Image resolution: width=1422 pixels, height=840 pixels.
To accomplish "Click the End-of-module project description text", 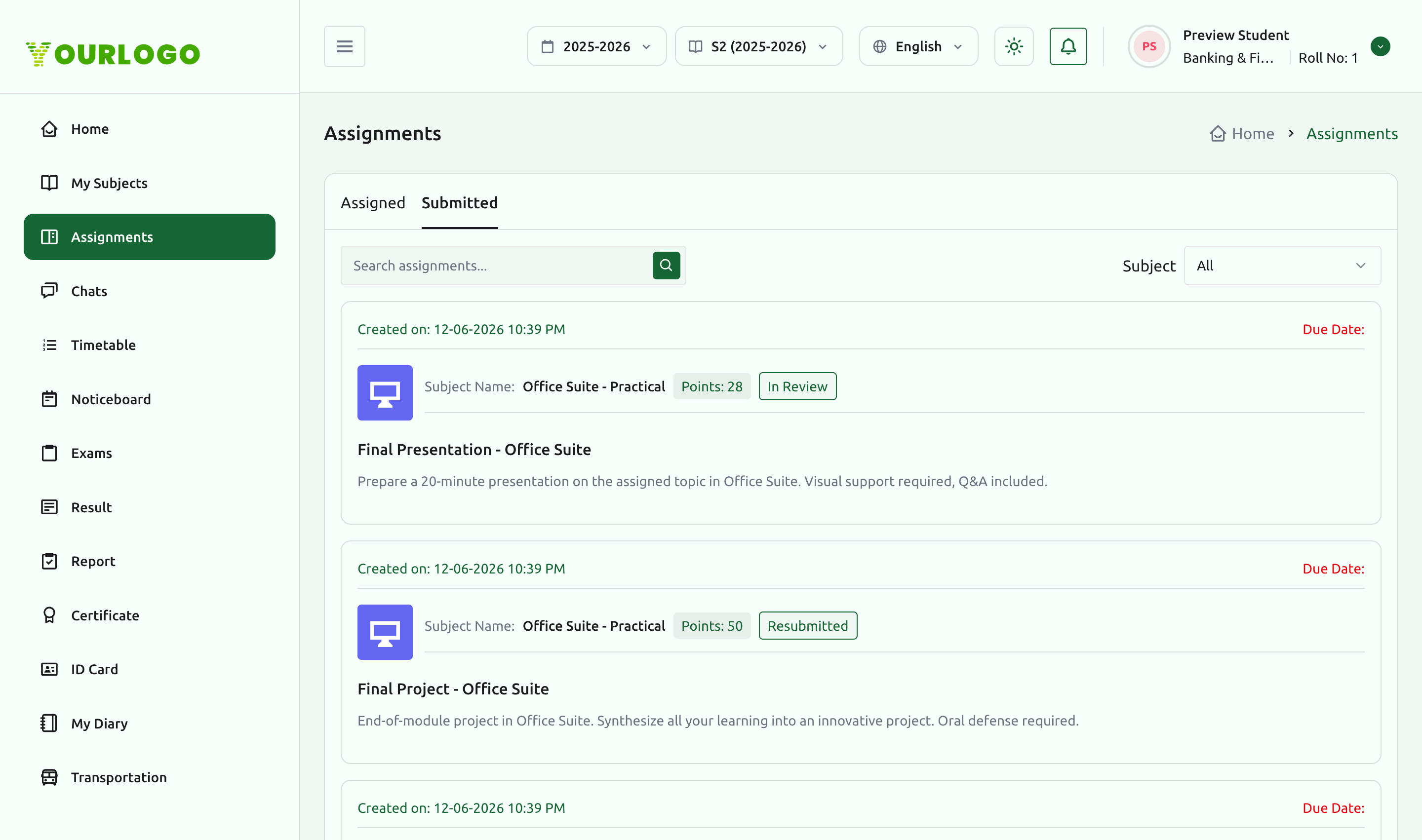I will coord(718,721).
